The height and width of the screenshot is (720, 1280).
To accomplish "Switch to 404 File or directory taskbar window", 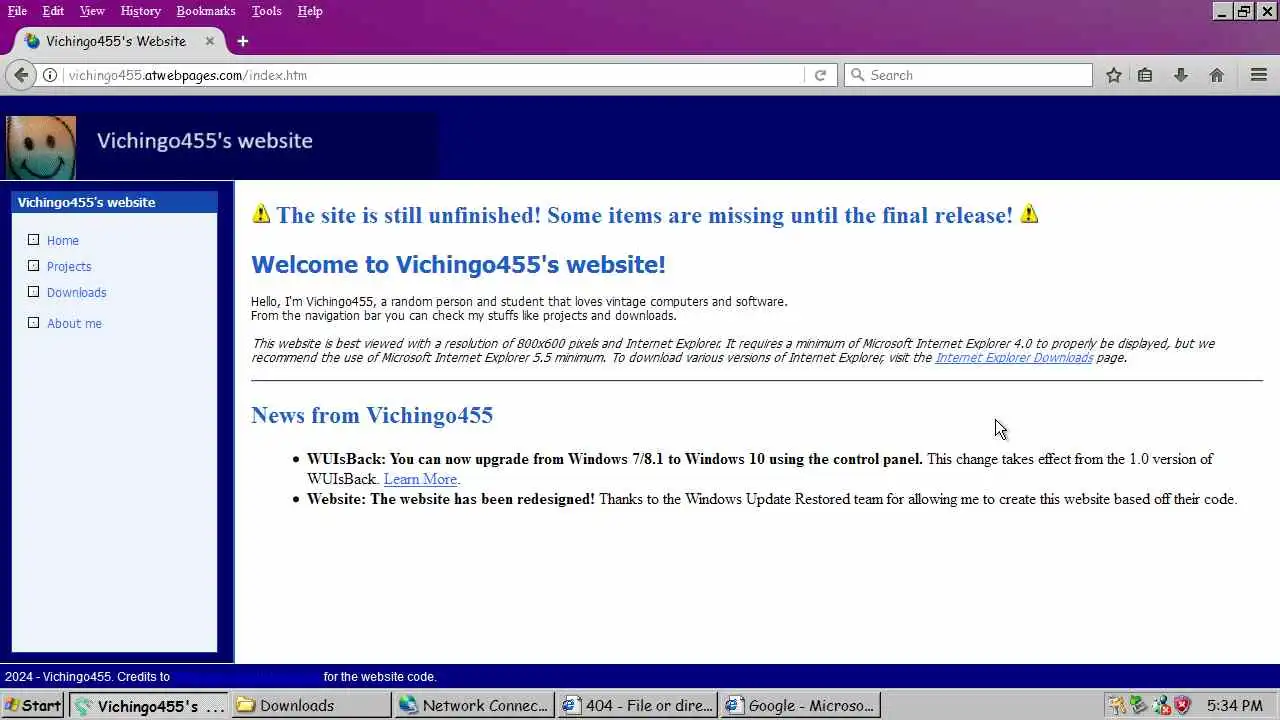I will tap(636, 705).
